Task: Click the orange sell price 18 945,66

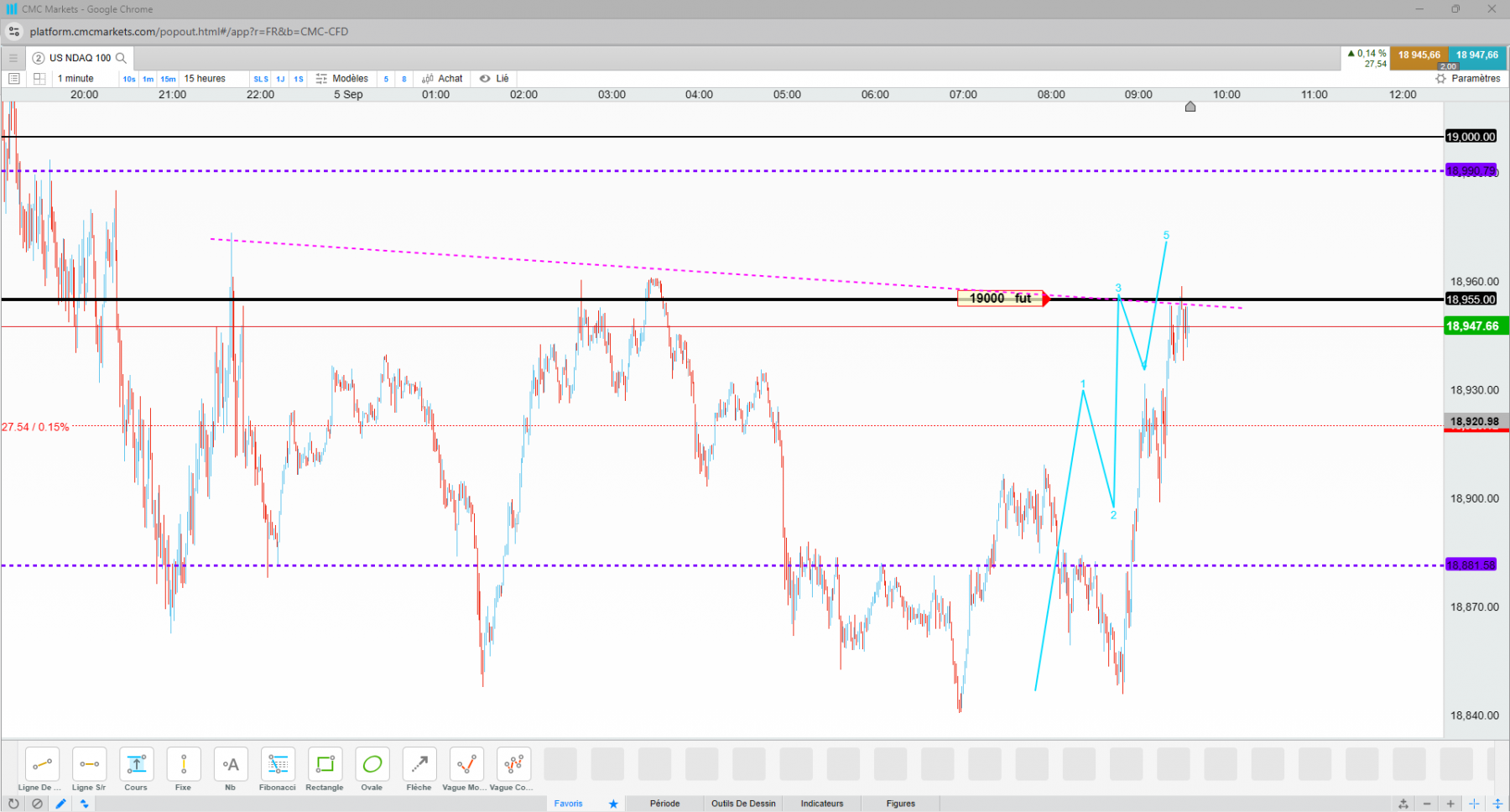Action: (x=1419, y=58)
